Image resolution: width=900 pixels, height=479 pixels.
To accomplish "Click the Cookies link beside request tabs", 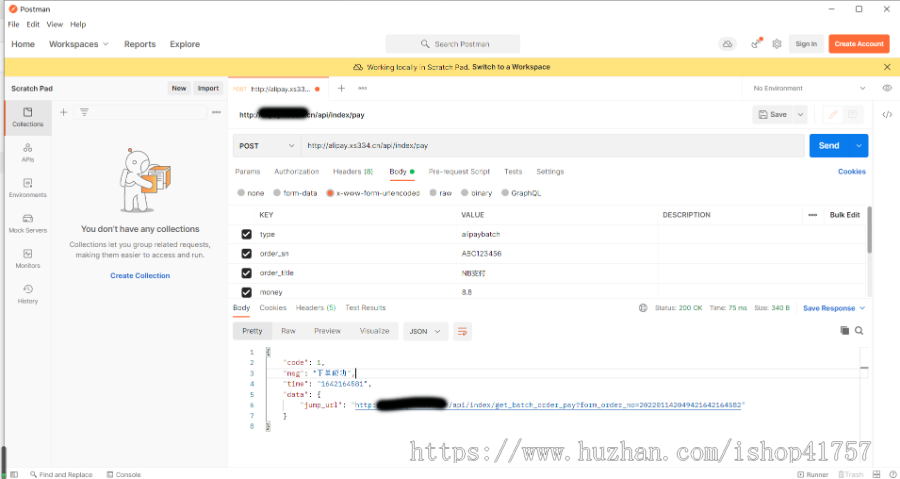I will coord(852,172).
